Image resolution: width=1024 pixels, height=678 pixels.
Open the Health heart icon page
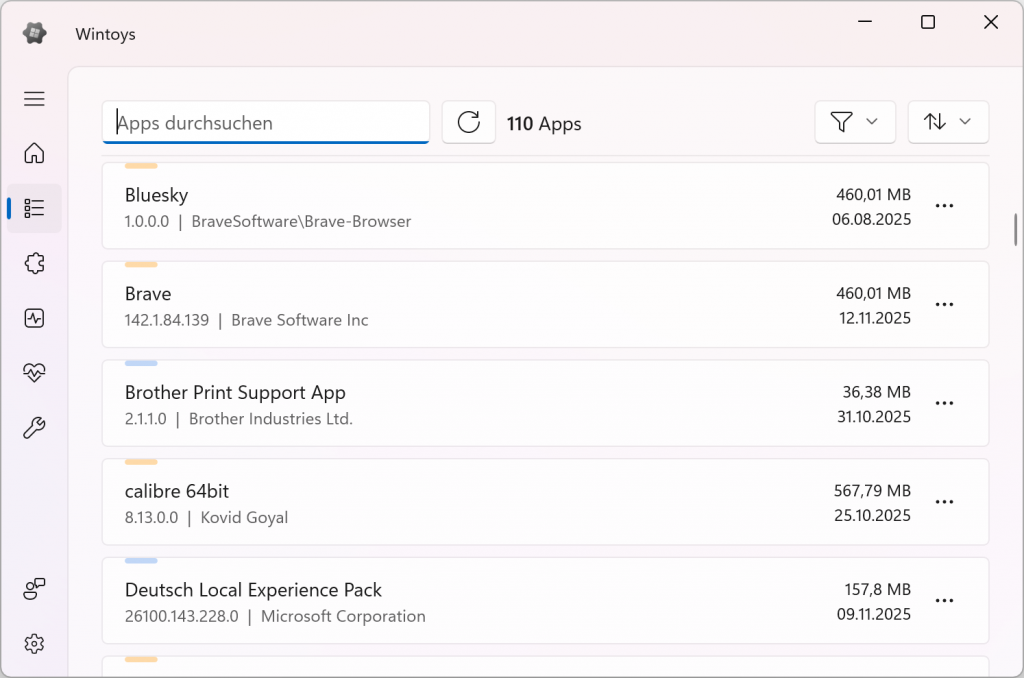[x=34, y=373]
